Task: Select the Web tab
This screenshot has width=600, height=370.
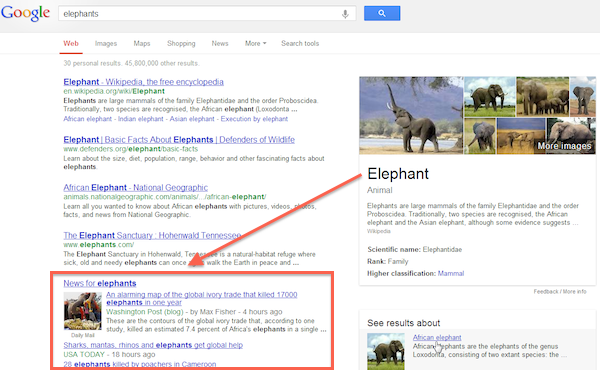Action: 71,43
